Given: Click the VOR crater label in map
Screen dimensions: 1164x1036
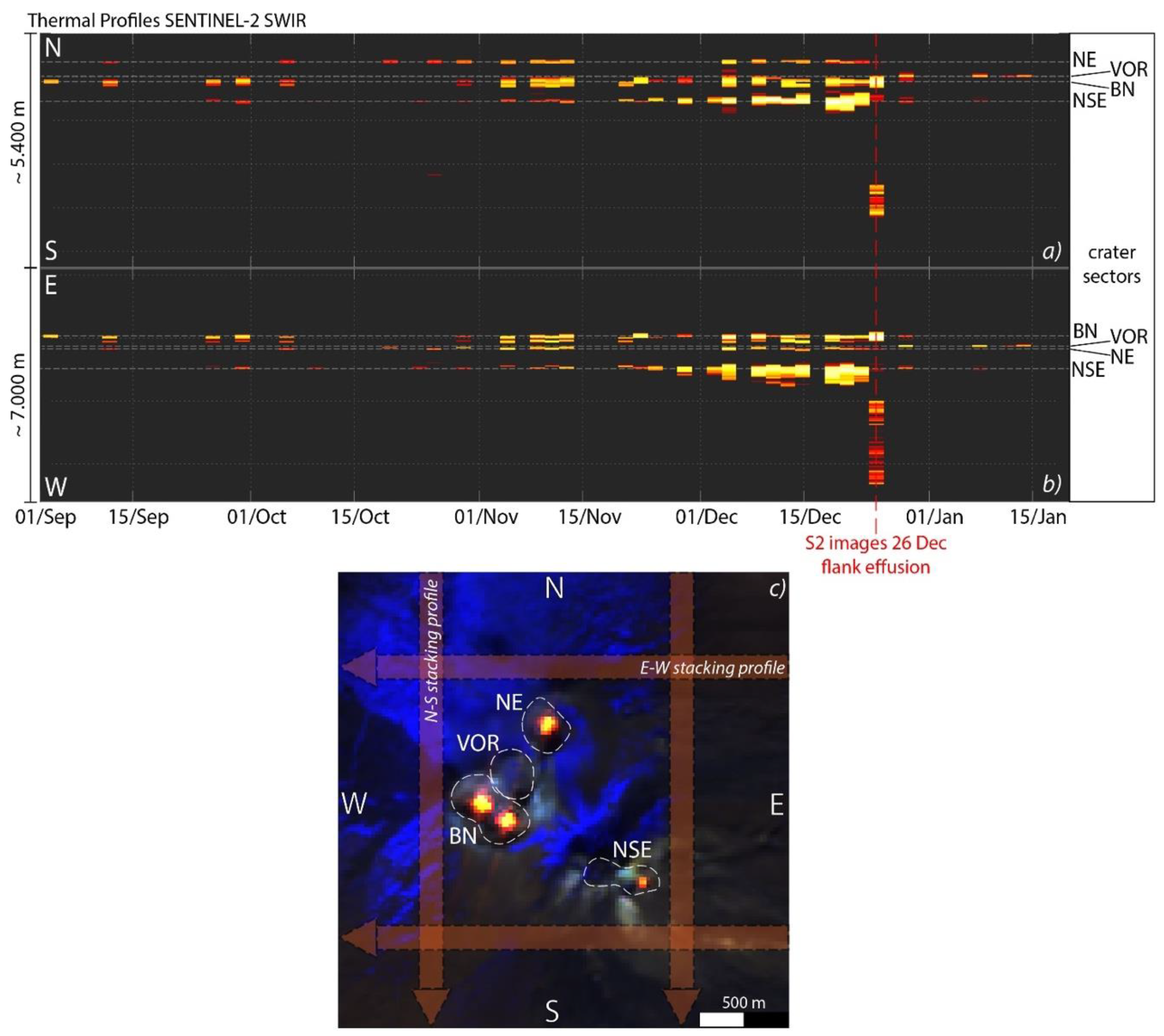Looking at the screenshot, I should 478,743.
